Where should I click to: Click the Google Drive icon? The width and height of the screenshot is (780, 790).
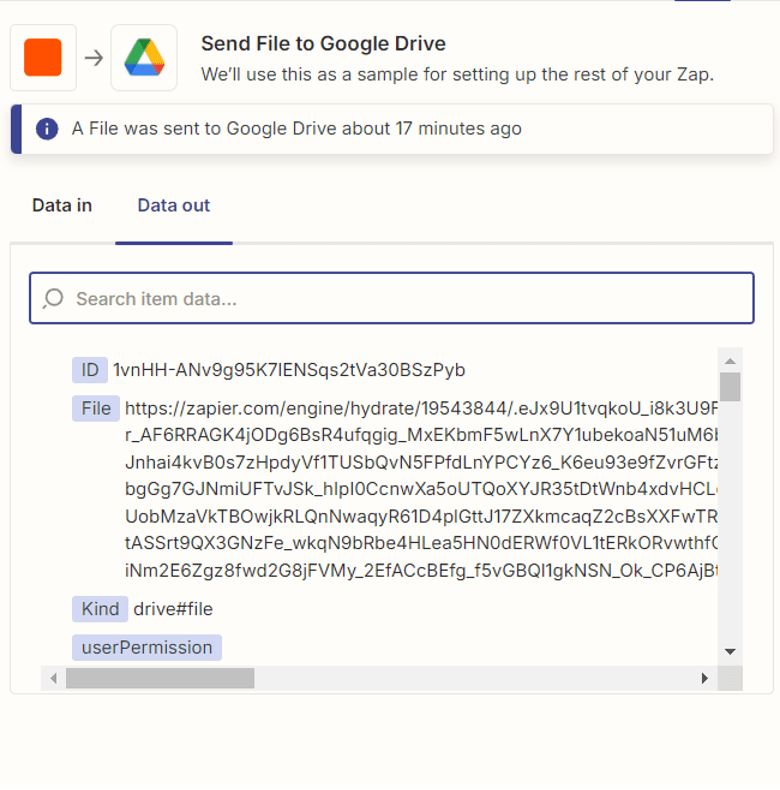pos(144,58)
